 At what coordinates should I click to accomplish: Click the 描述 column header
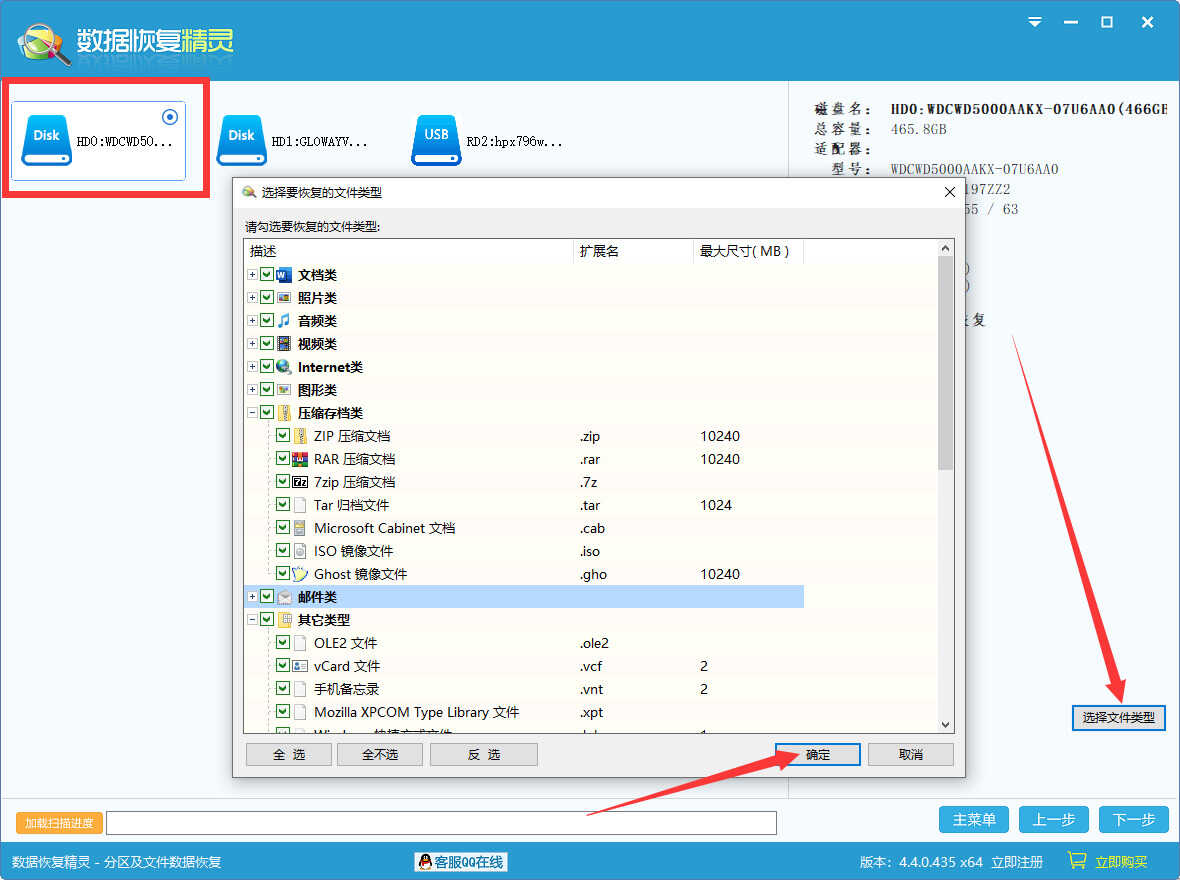tap(409, 251)
